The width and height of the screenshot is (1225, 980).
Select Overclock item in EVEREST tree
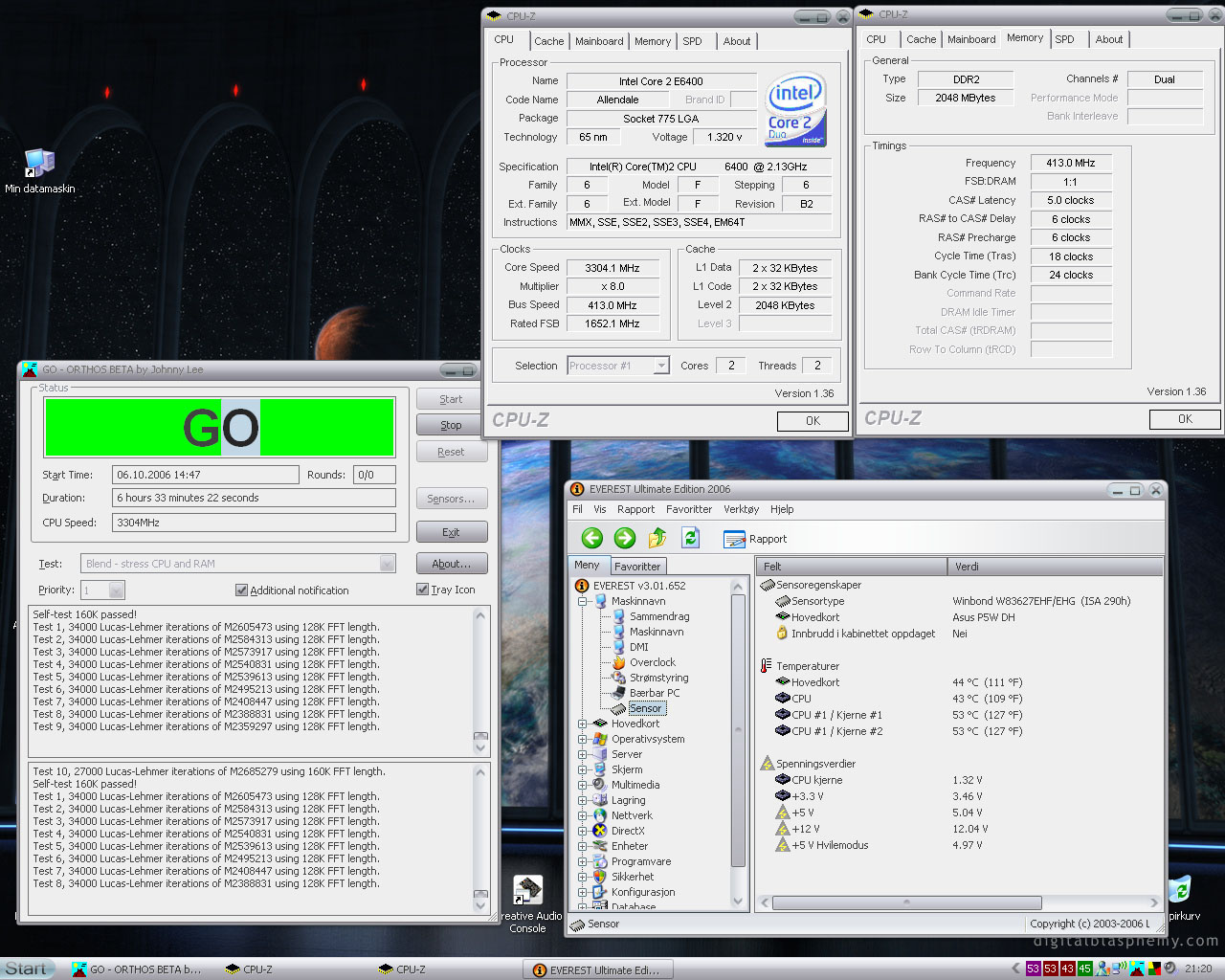(x=652, y=662)
